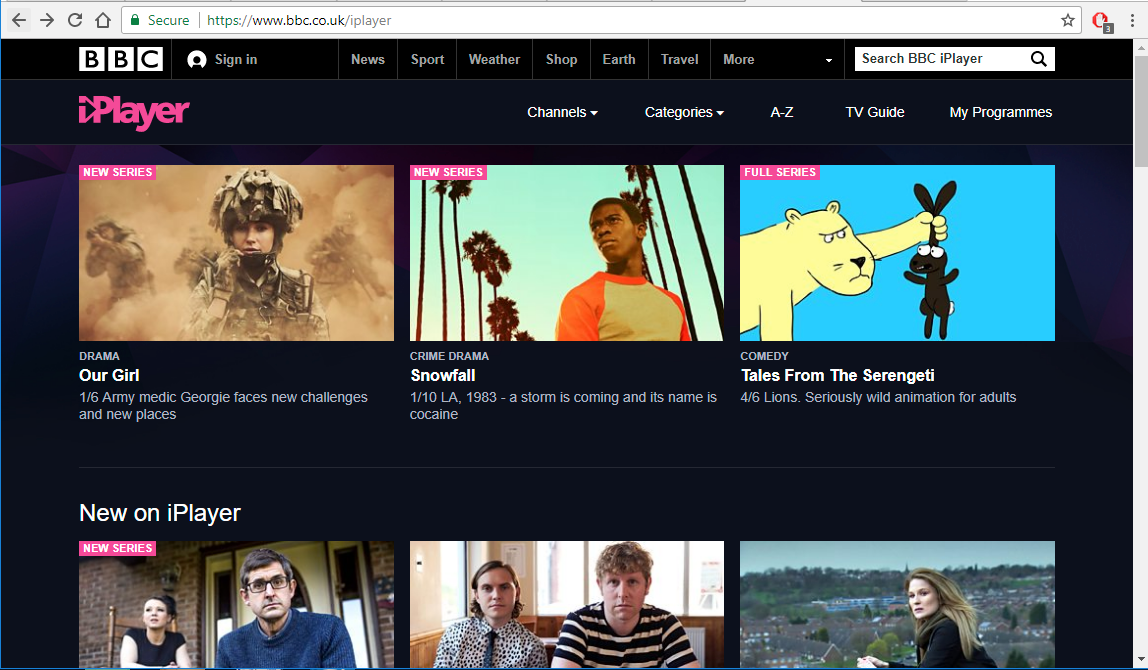Open the Travel section
The height and width of the screenshot is (670, 1148).
point(679,59)
